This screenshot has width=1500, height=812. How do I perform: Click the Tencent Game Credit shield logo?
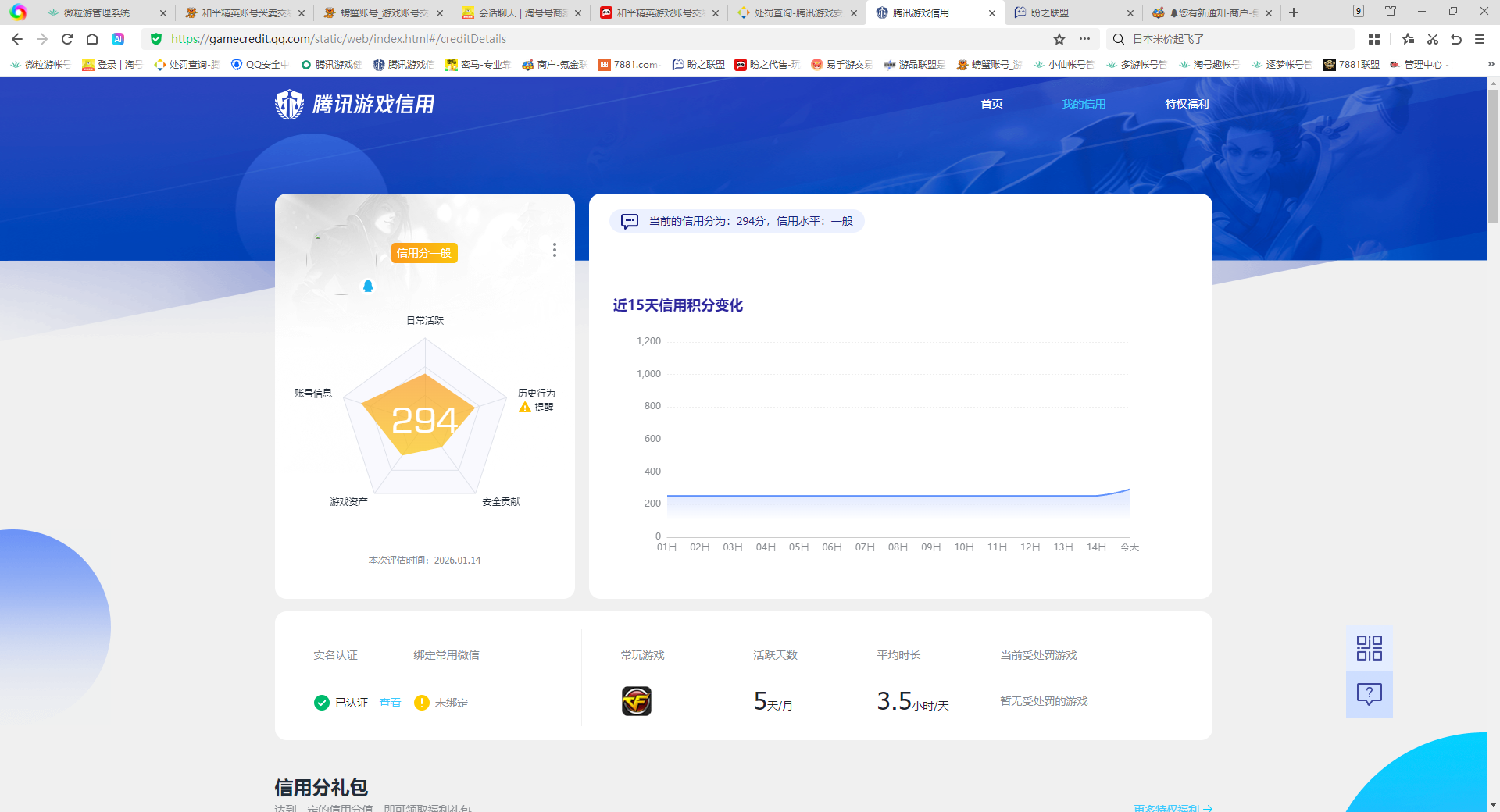click(289, 104)
